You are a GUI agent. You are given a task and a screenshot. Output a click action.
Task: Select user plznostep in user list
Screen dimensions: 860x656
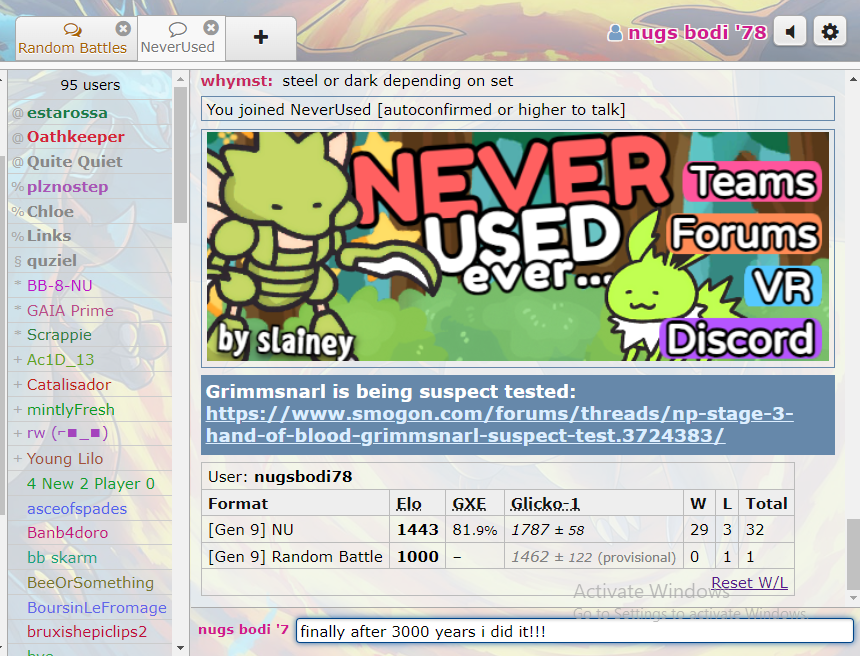pos(90,186)
